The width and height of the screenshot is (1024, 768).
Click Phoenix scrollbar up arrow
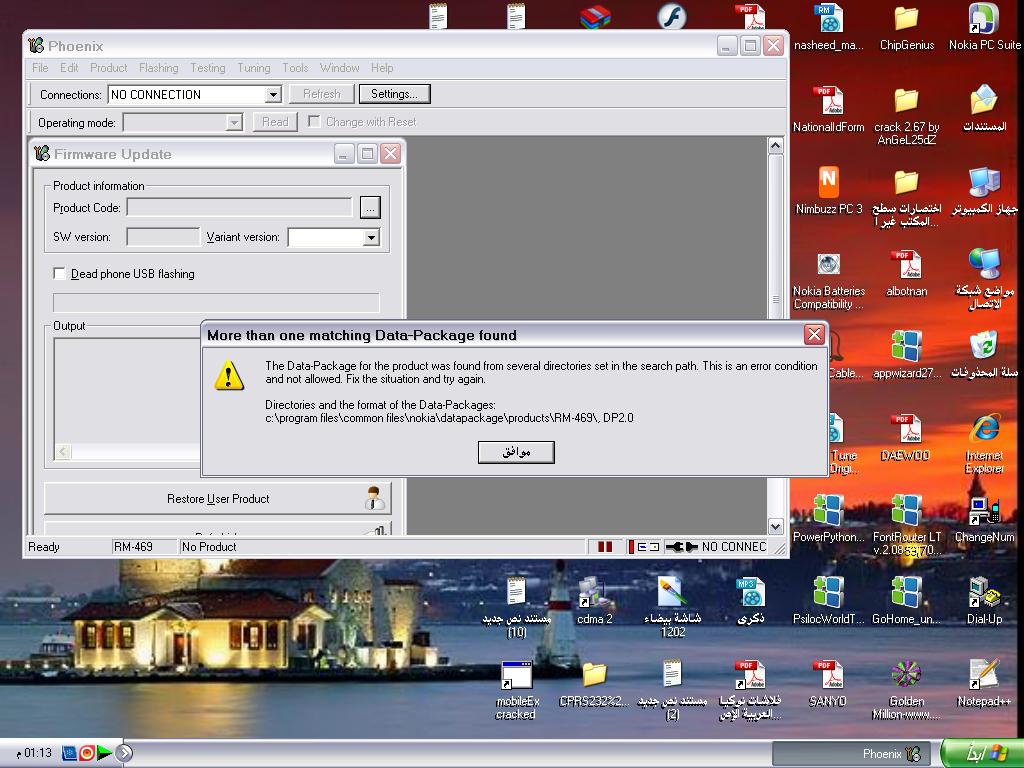(x=775, y=145)
